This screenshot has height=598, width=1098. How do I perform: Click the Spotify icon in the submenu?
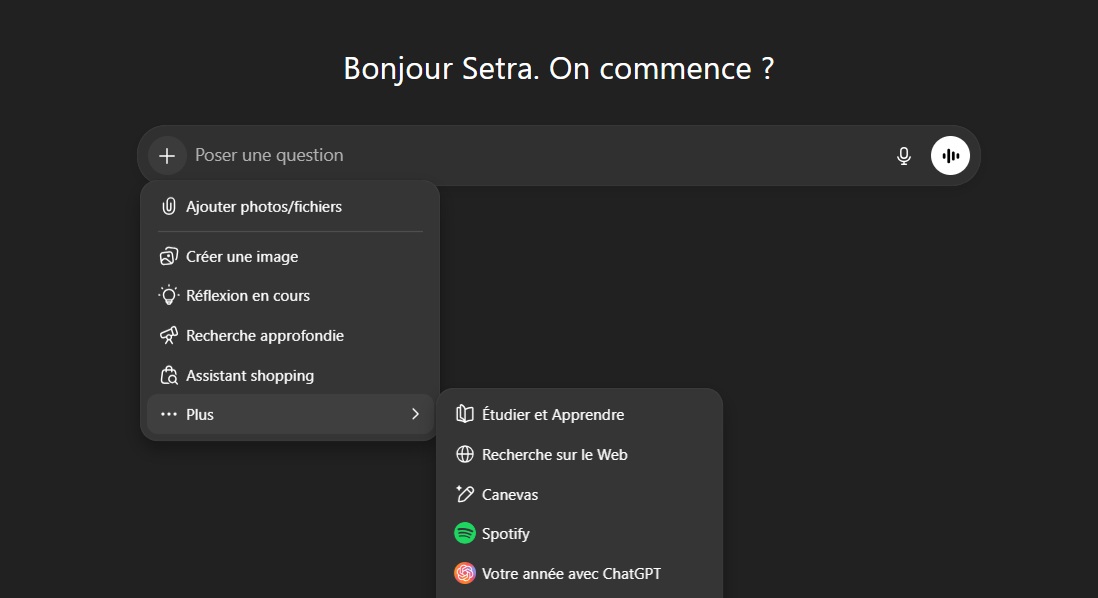(464, 533)
